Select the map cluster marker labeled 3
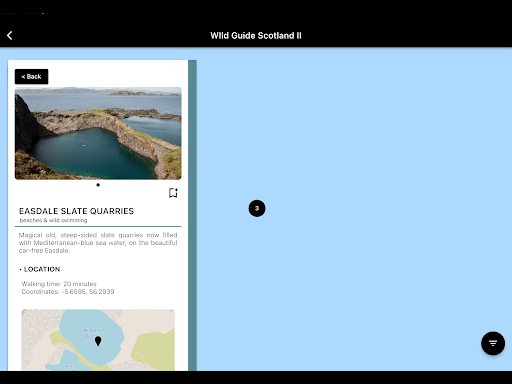 (x=257, y=208)
